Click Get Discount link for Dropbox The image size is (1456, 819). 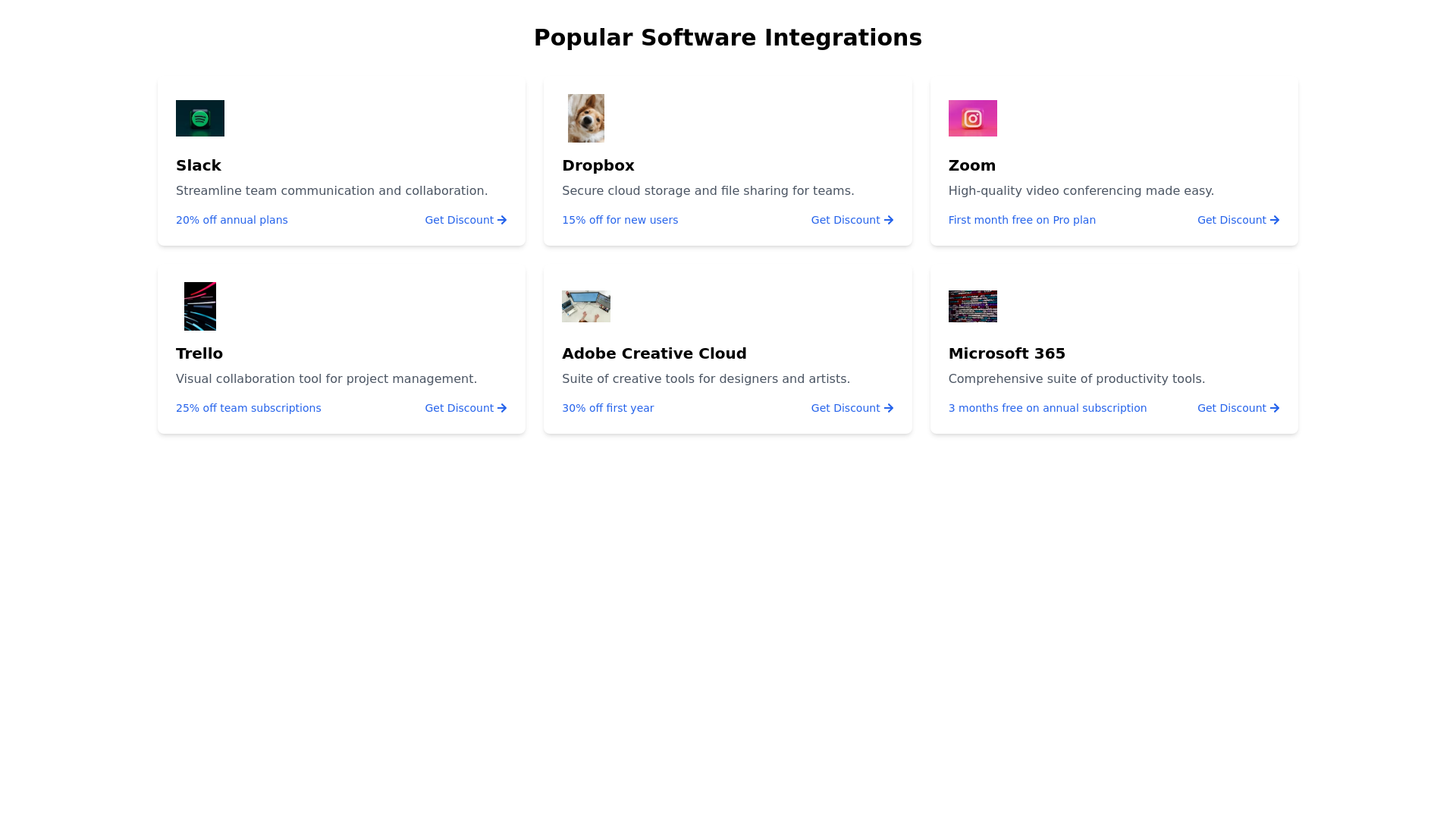[x=852, y=220]
